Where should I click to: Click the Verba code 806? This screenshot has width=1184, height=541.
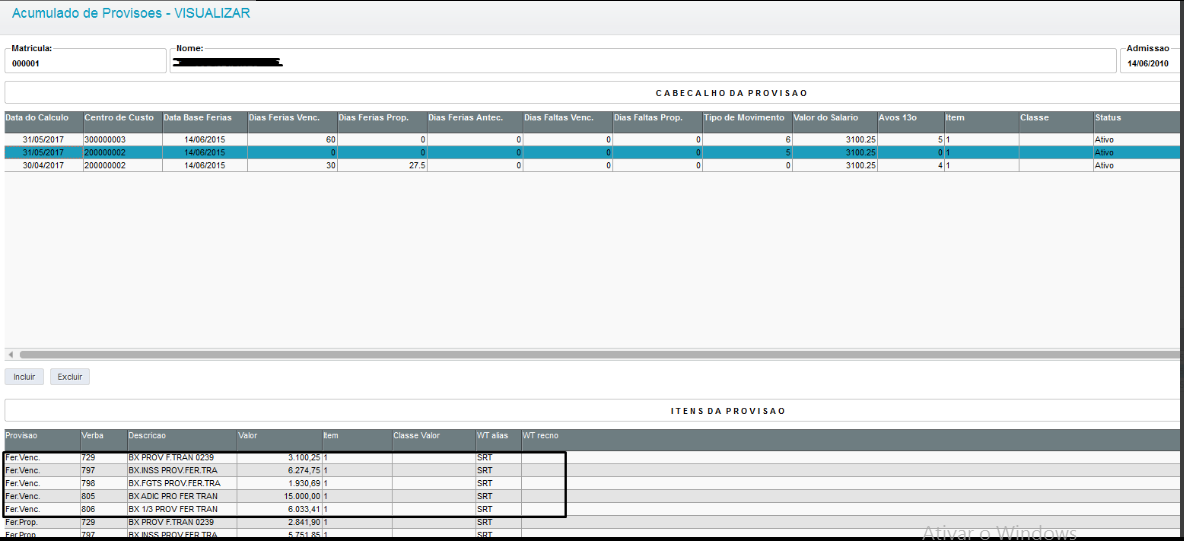pos(88,509)
